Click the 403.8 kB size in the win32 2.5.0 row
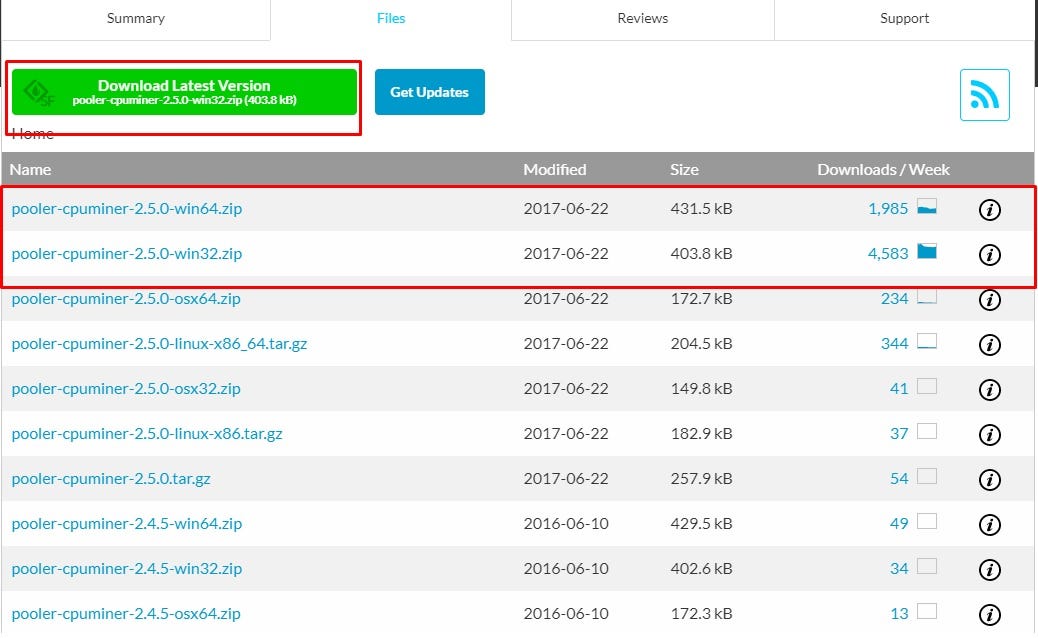This screenshot has width=1038, height=638. pyautogui.click(x=701, y=253)
